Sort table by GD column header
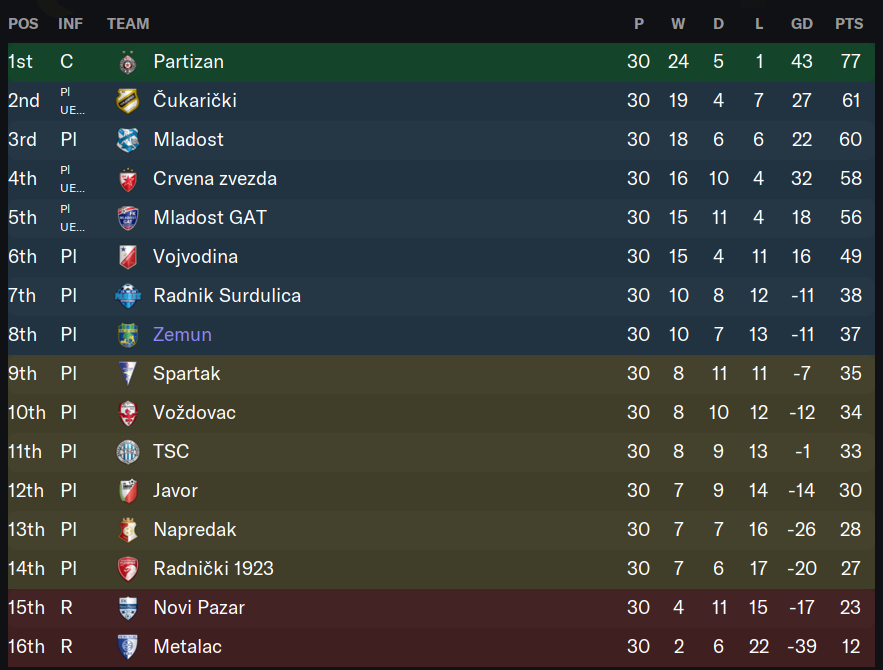 pyautogui.click(x=801, y=24)
